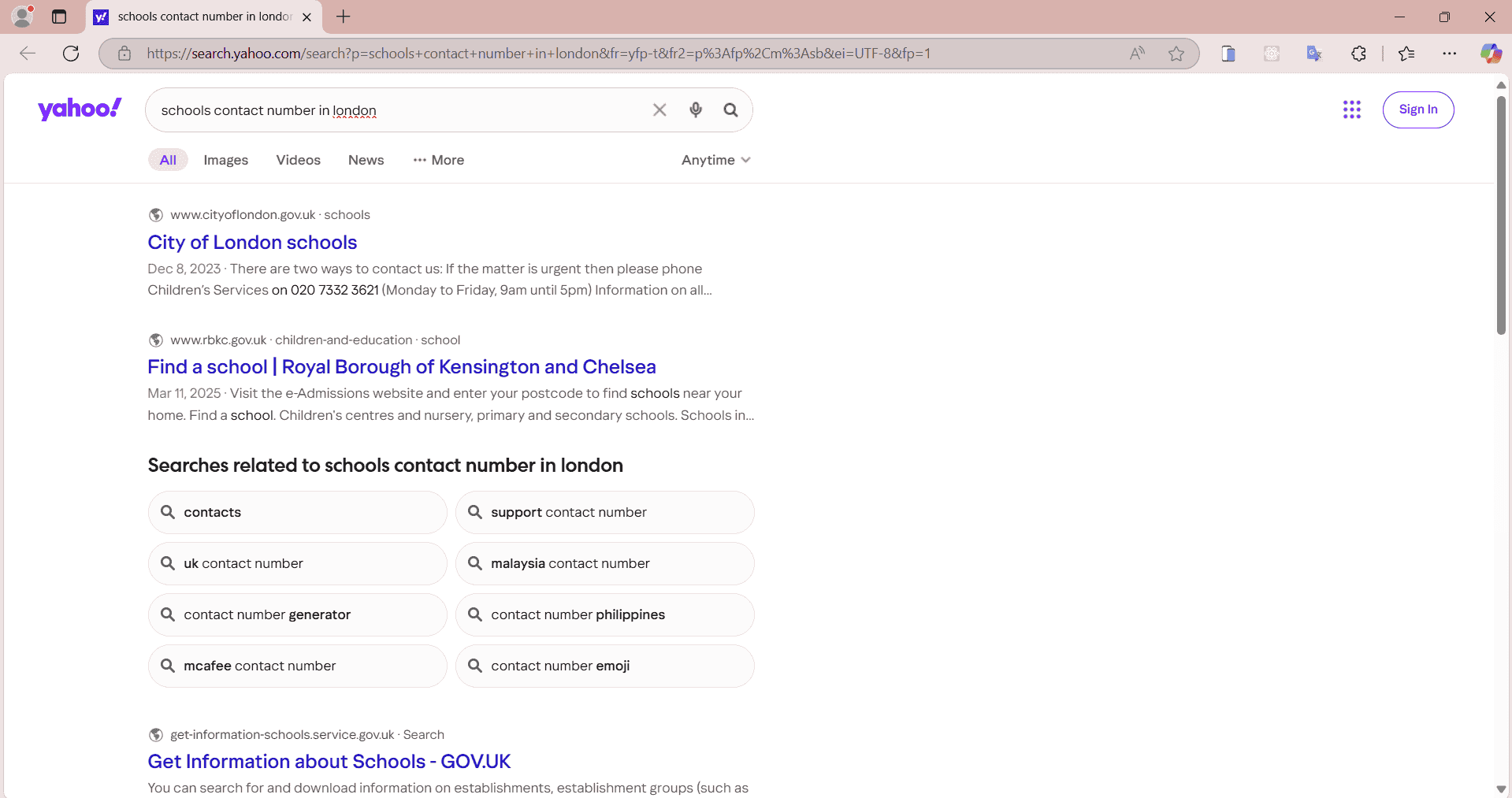This screenshot has width=1512, height=798.
Task: Open the site information lock icon
Action: (124, 54)
